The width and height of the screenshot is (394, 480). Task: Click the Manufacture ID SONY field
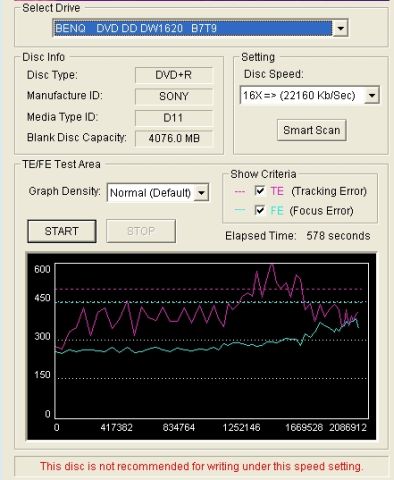click(x=174, y=96)
